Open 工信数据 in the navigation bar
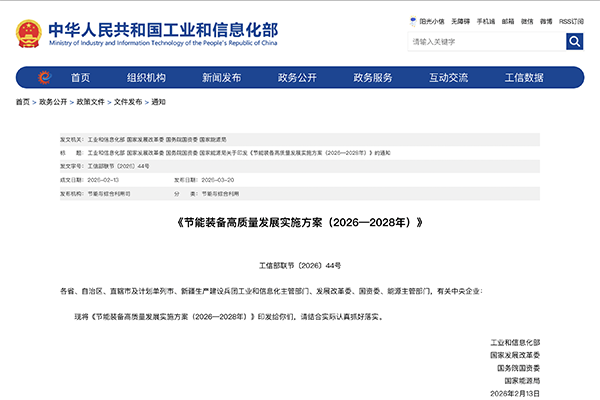The height and width of the screenshot is (400, 600). pyautogui.click(x=524, y=77)
